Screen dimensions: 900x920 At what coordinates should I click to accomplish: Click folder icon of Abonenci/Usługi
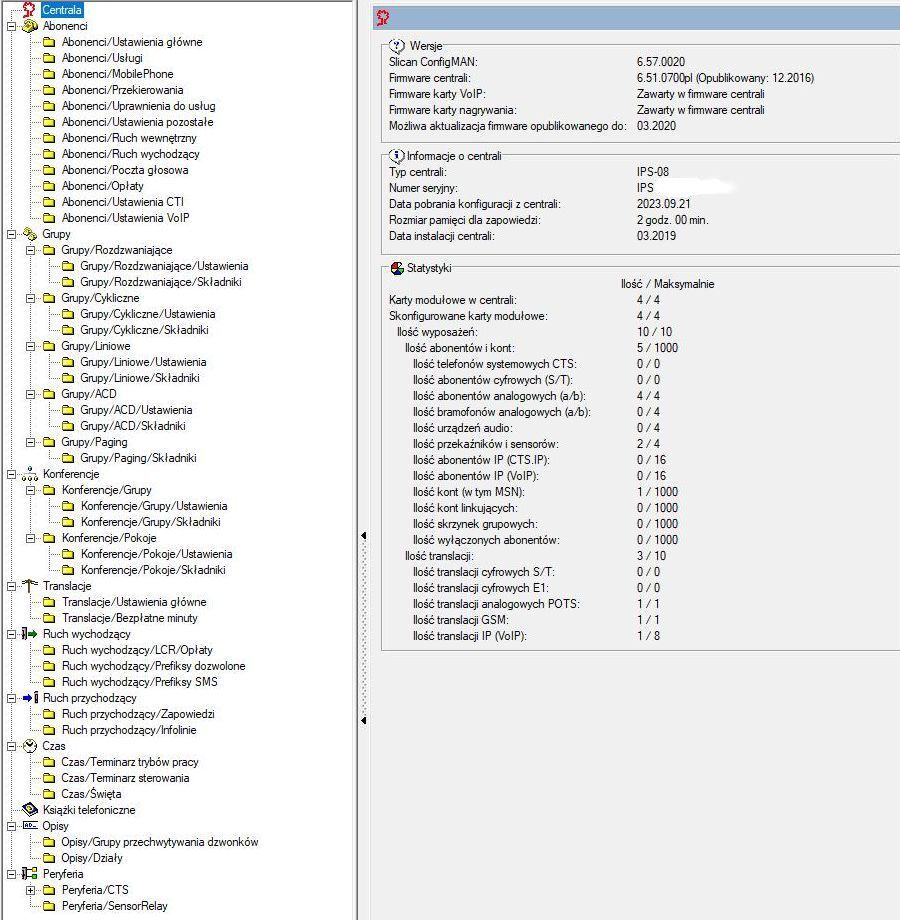(49, 58)
